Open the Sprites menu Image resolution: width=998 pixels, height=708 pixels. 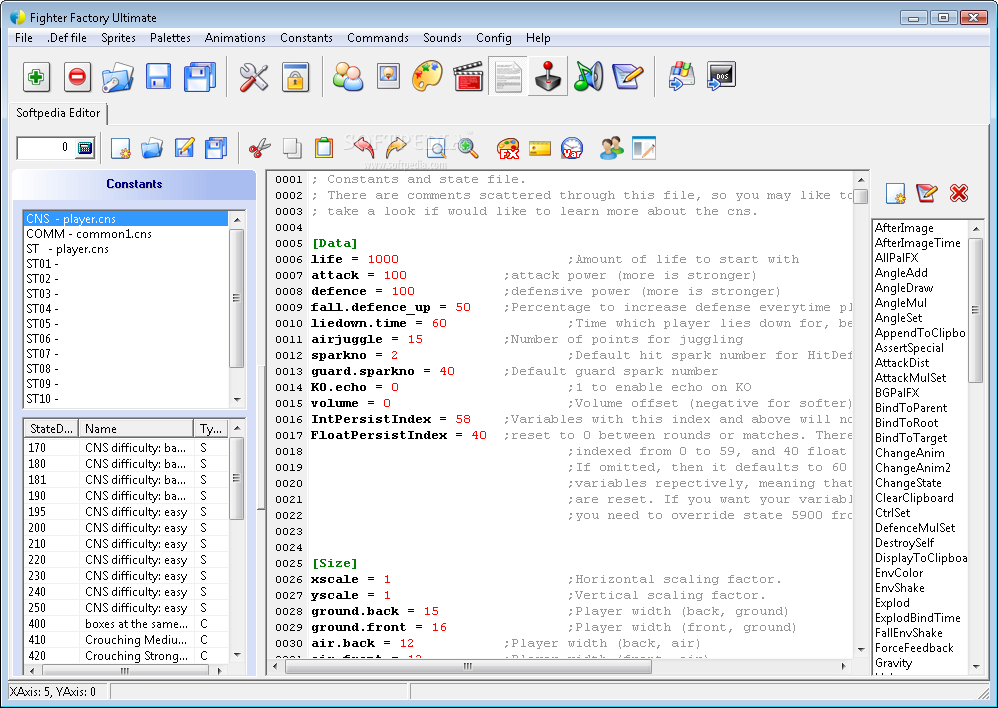pyautogui.click(x=118, y=38)
